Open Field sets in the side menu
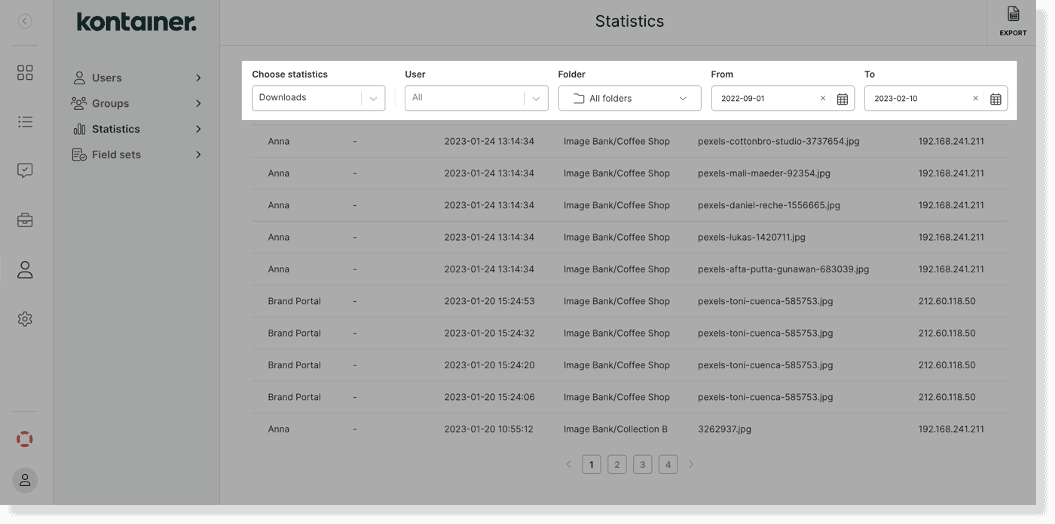This screenshot has height=524, width=1055. click(116, 155)
